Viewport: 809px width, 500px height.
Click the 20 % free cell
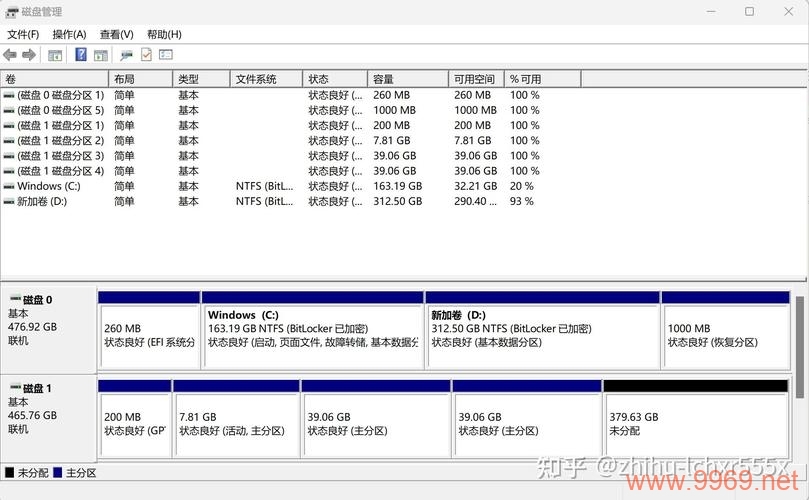coord(522,186)
